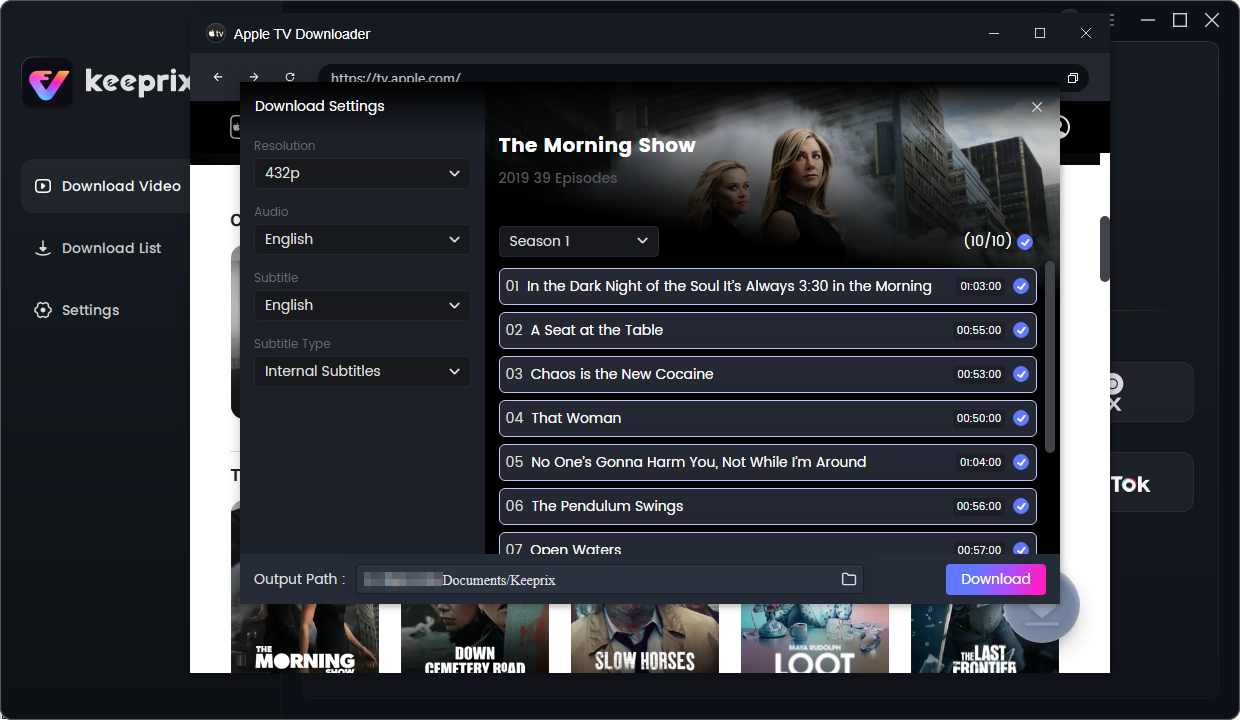Reload the tv.apple.com page
This screenshot has height=720, width=1240.
point(290,77)
